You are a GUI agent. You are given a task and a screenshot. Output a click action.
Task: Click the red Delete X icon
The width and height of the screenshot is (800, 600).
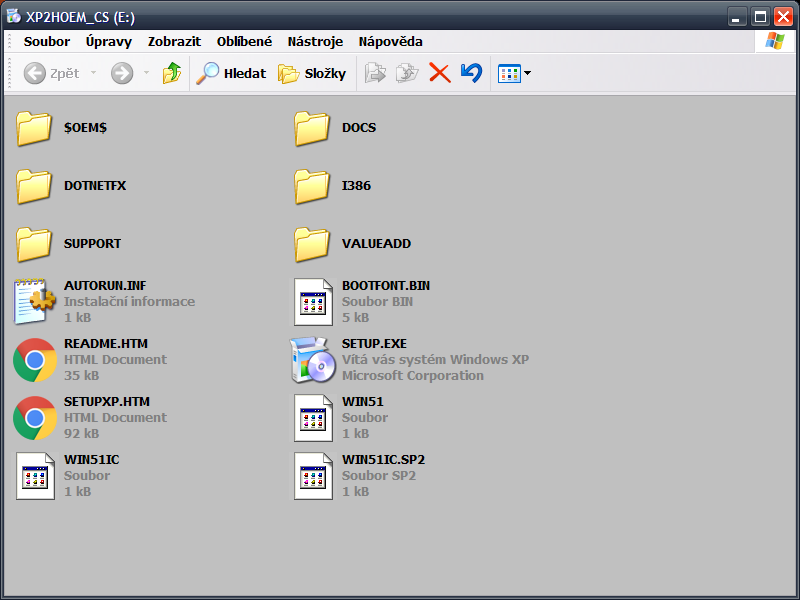(440, 73)
